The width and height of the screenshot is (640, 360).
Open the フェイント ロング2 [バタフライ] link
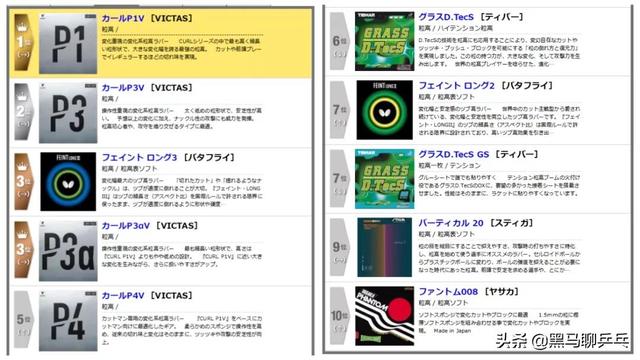pos(486,86)
